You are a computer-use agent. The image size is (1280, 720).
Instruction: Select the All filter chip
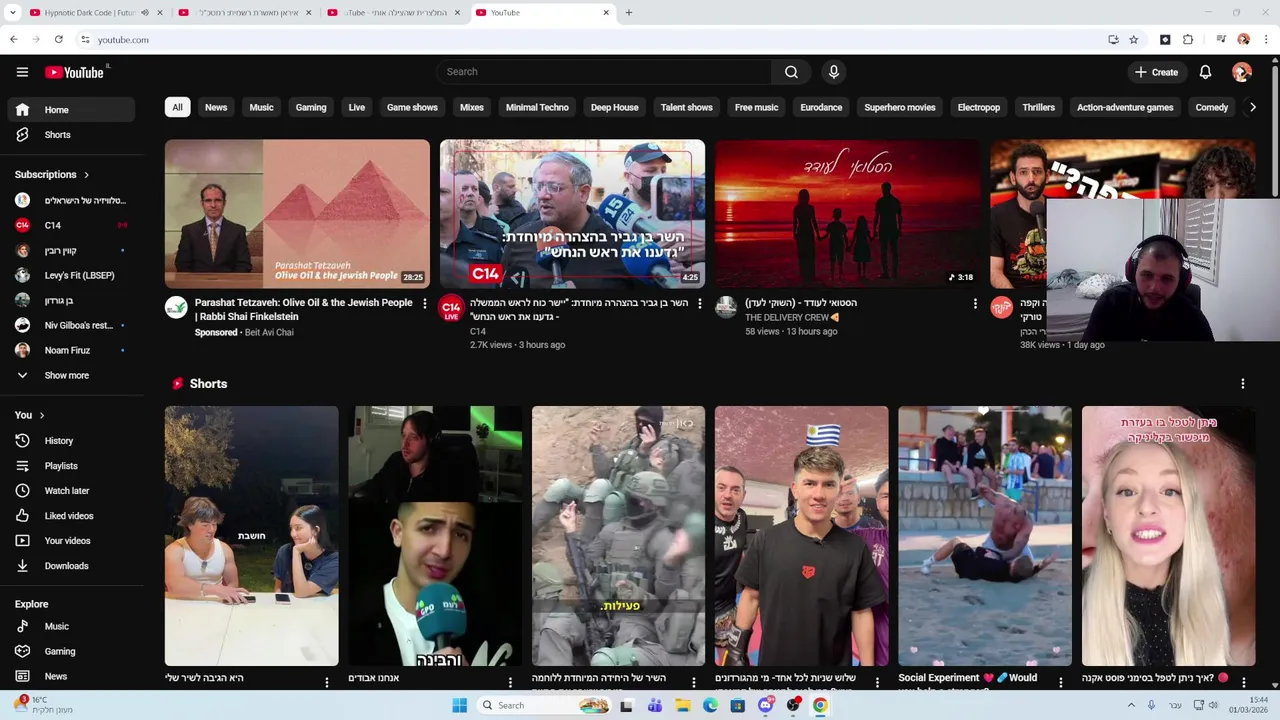point(177,108)
